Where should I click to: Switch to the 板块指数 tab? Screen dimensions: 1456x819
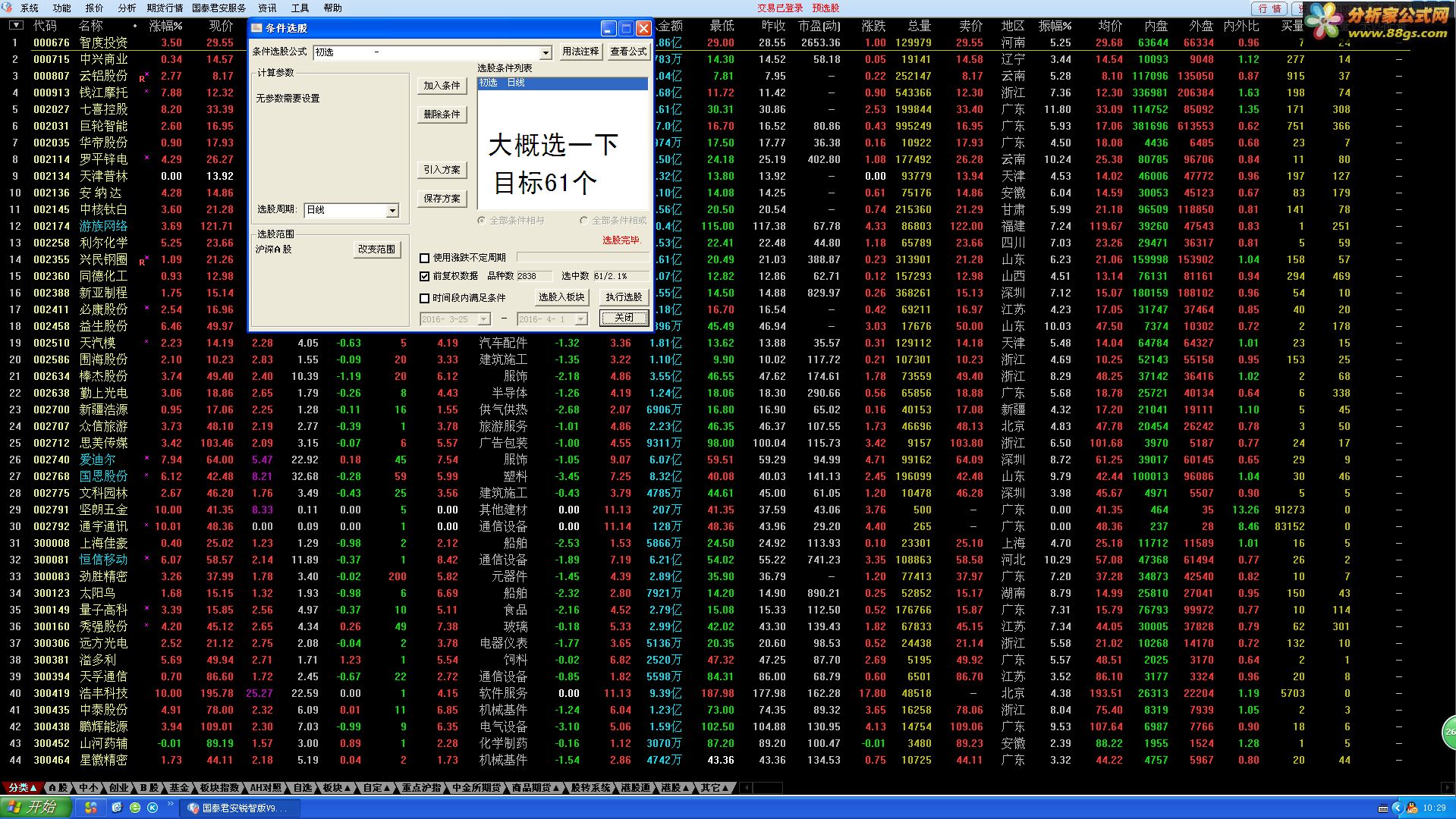[220, 788]
